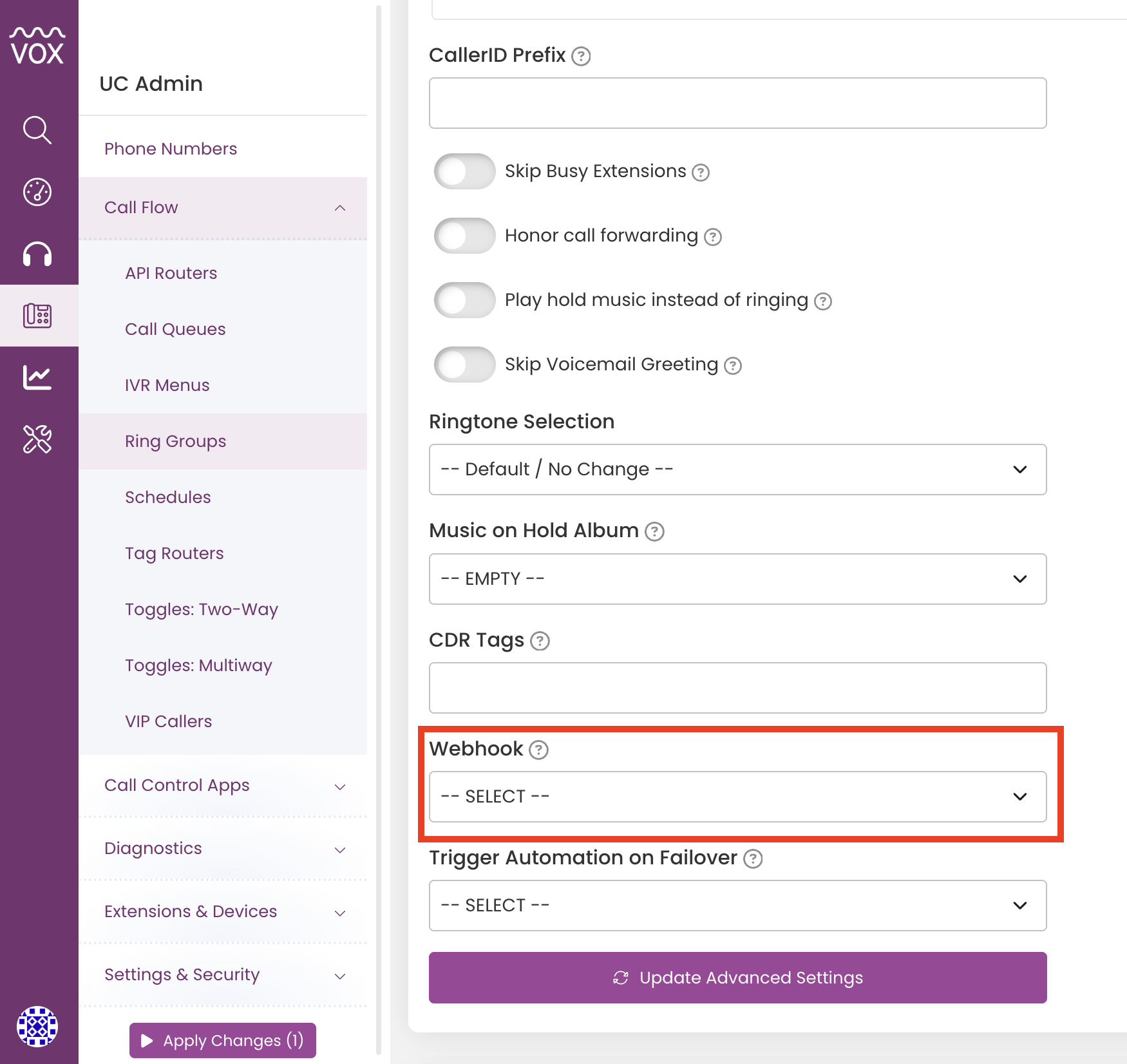Turn on Skip Voicemail Greeting
The image size is (1127, 1064).
click(x=464, y=365)
